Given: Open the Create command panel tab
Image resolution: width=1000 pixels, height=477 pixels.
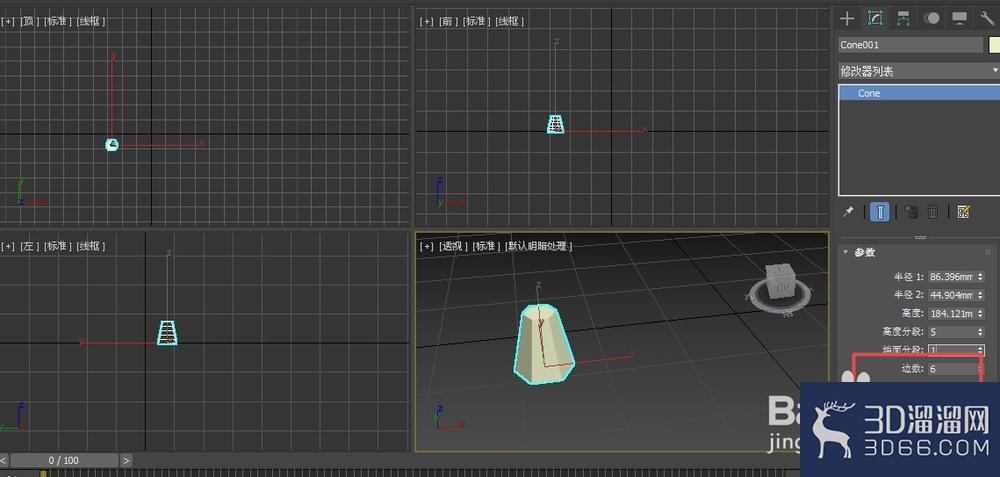Looking at the screenshot, I should pos(847,18).
